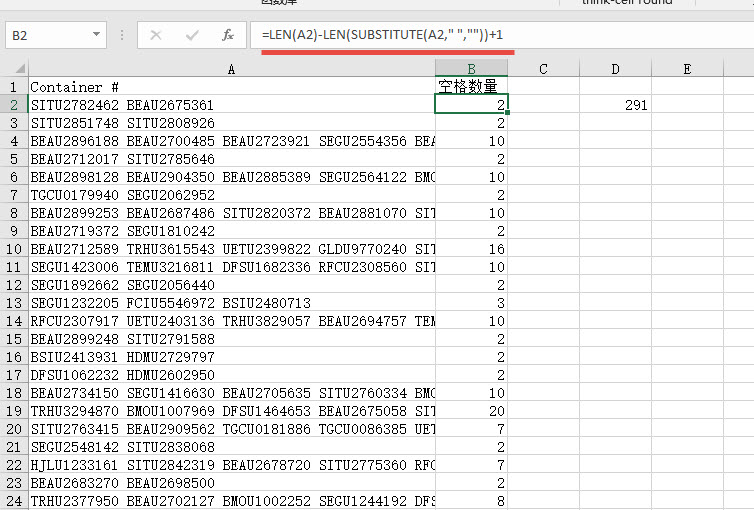Click cell 'SITU2851748 SITU2808926'
The height and width of the screenshot is (510, 754).
pyautogui.click(x=232, y=123)
